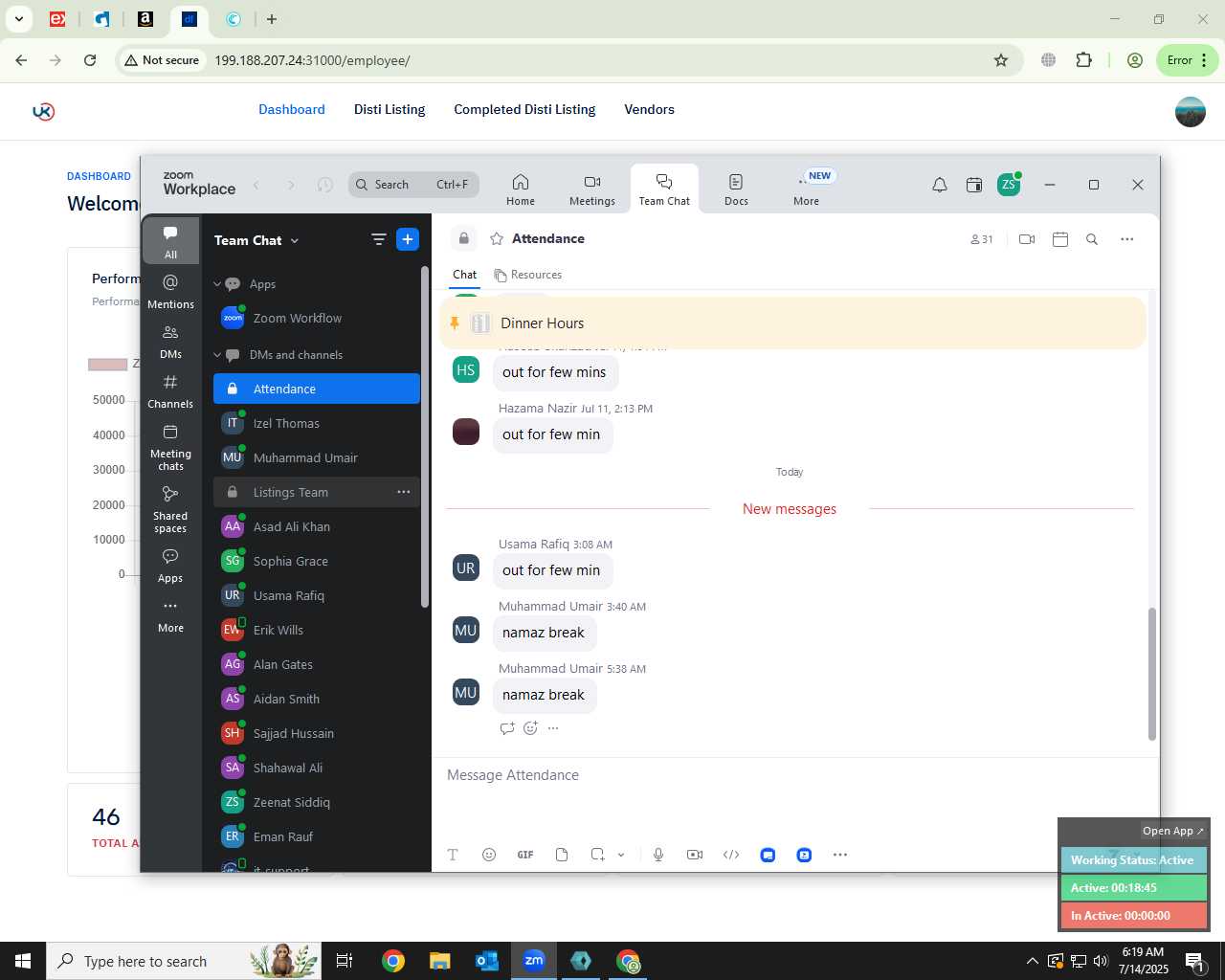
Task: Open Meeting chats in sidebar
Action: [170, 446]
